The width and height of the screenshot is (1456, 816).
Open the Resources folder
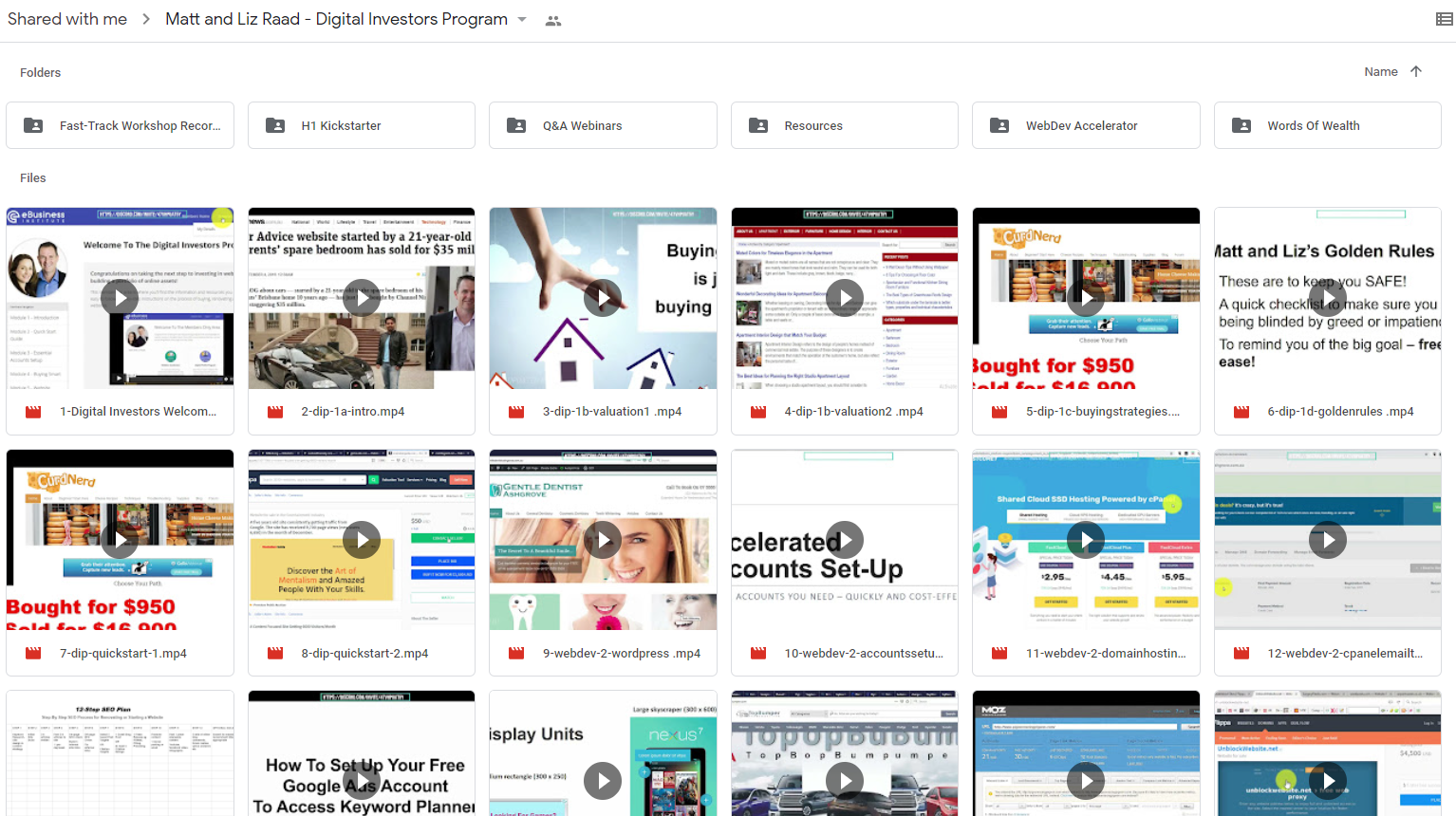tap(845, 125)
